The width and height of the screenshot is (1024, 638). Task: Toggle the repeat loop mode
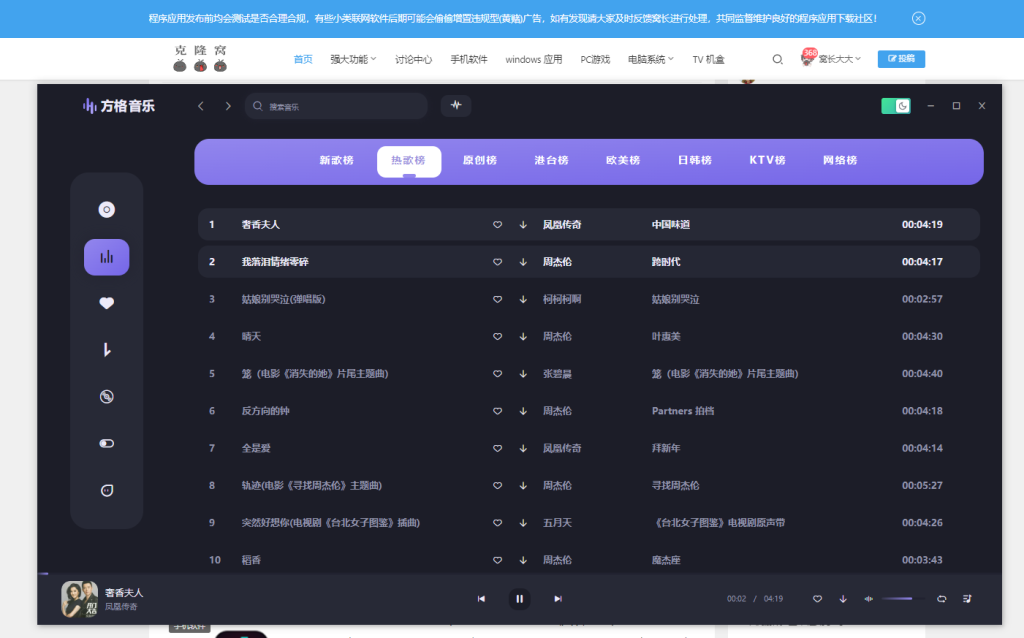(942, 599)
